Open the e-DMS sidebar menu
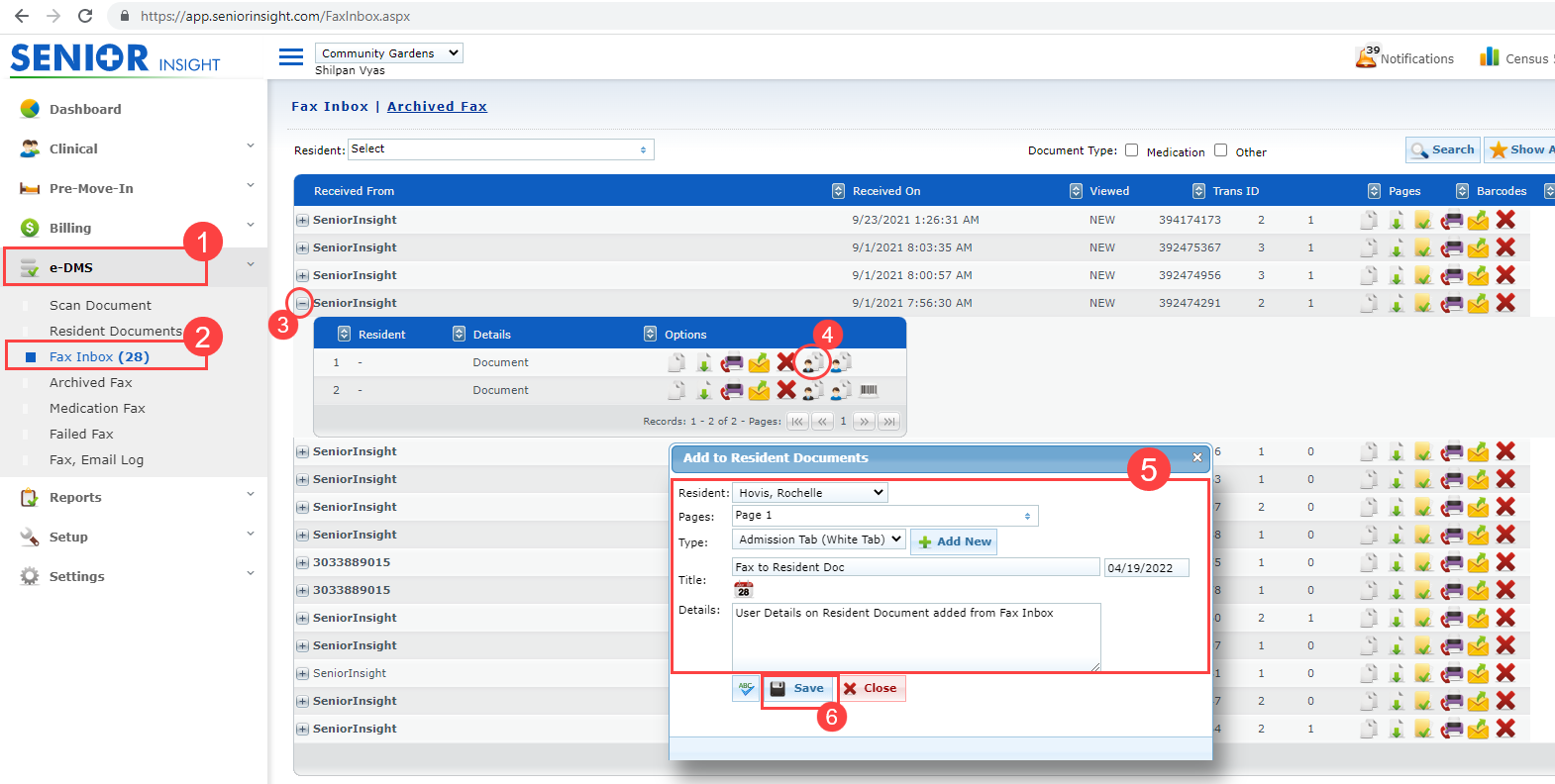 (x=71, y=267)
